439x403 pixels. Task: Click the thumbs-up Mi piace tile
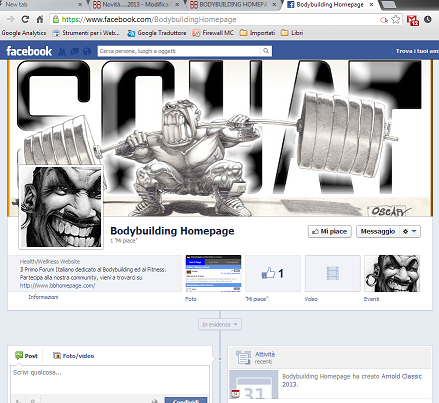pos(273,273)
